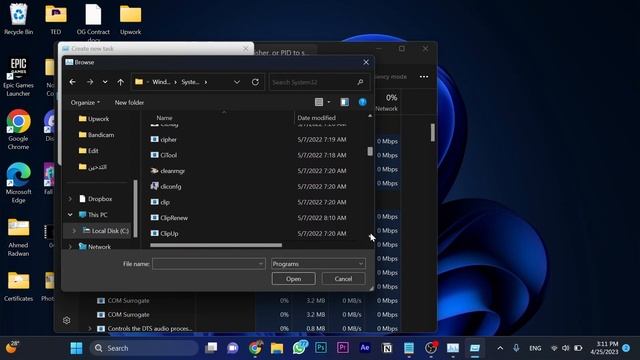Open the Organize menu

pyautogui.click(x=85, y=102)
